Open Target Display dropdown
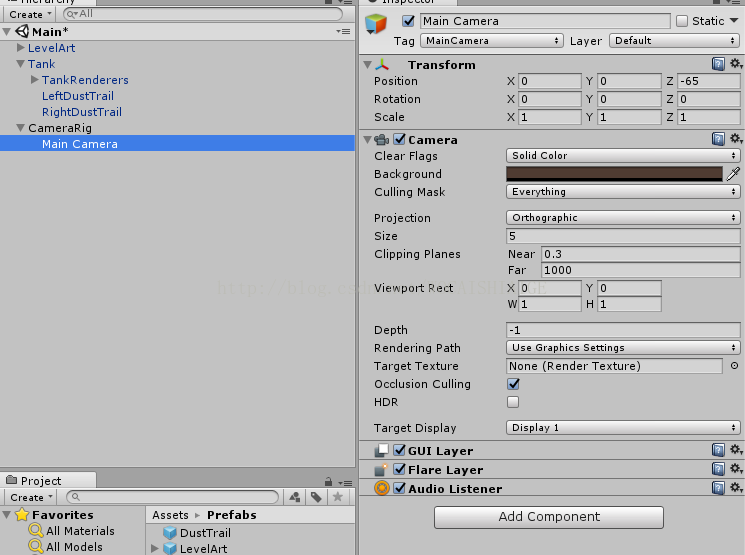Image resolution: width=745 pixels, height=555 pixels. (623, 428)
